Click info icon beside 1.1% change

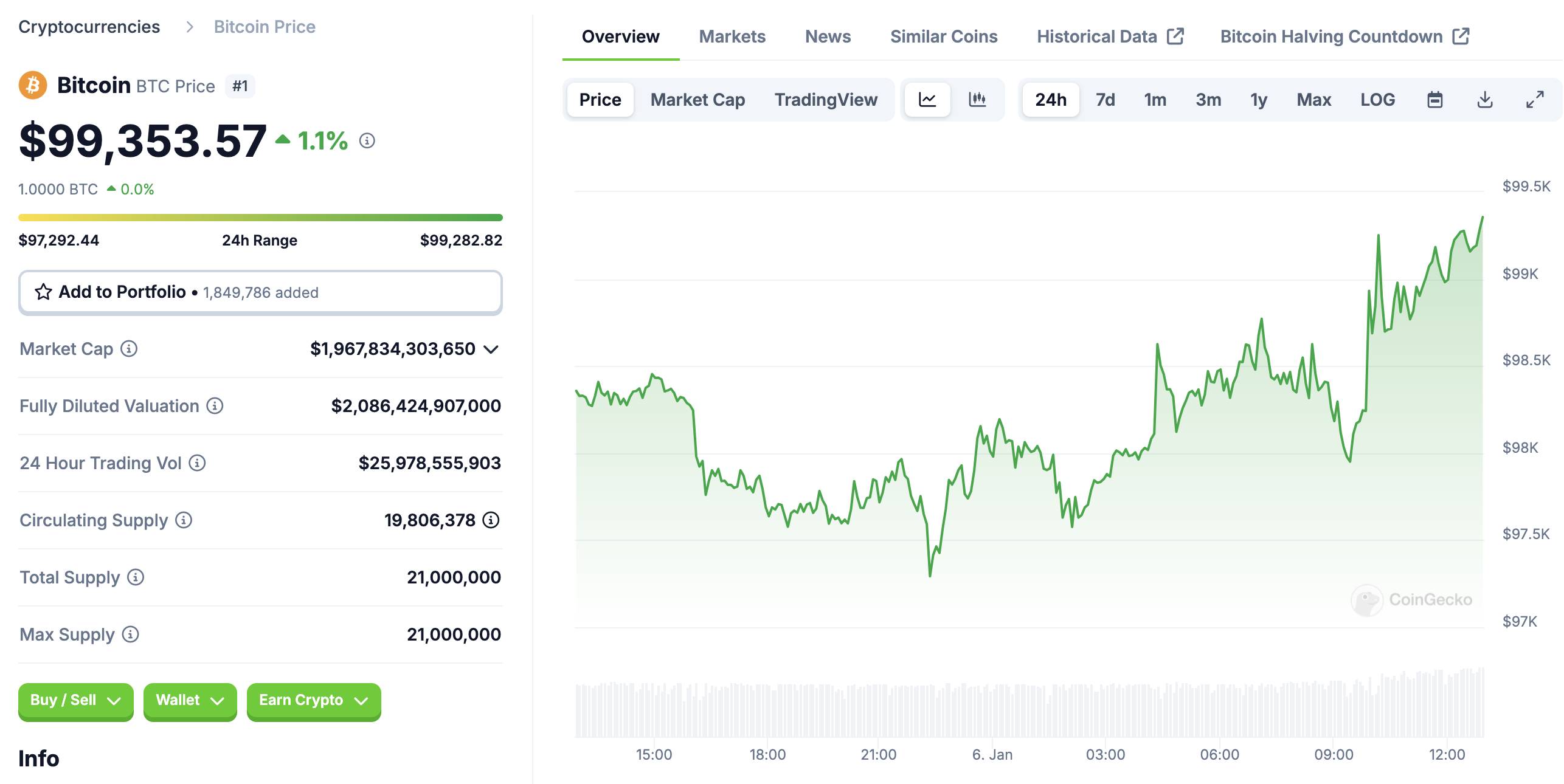click(367, 141)
